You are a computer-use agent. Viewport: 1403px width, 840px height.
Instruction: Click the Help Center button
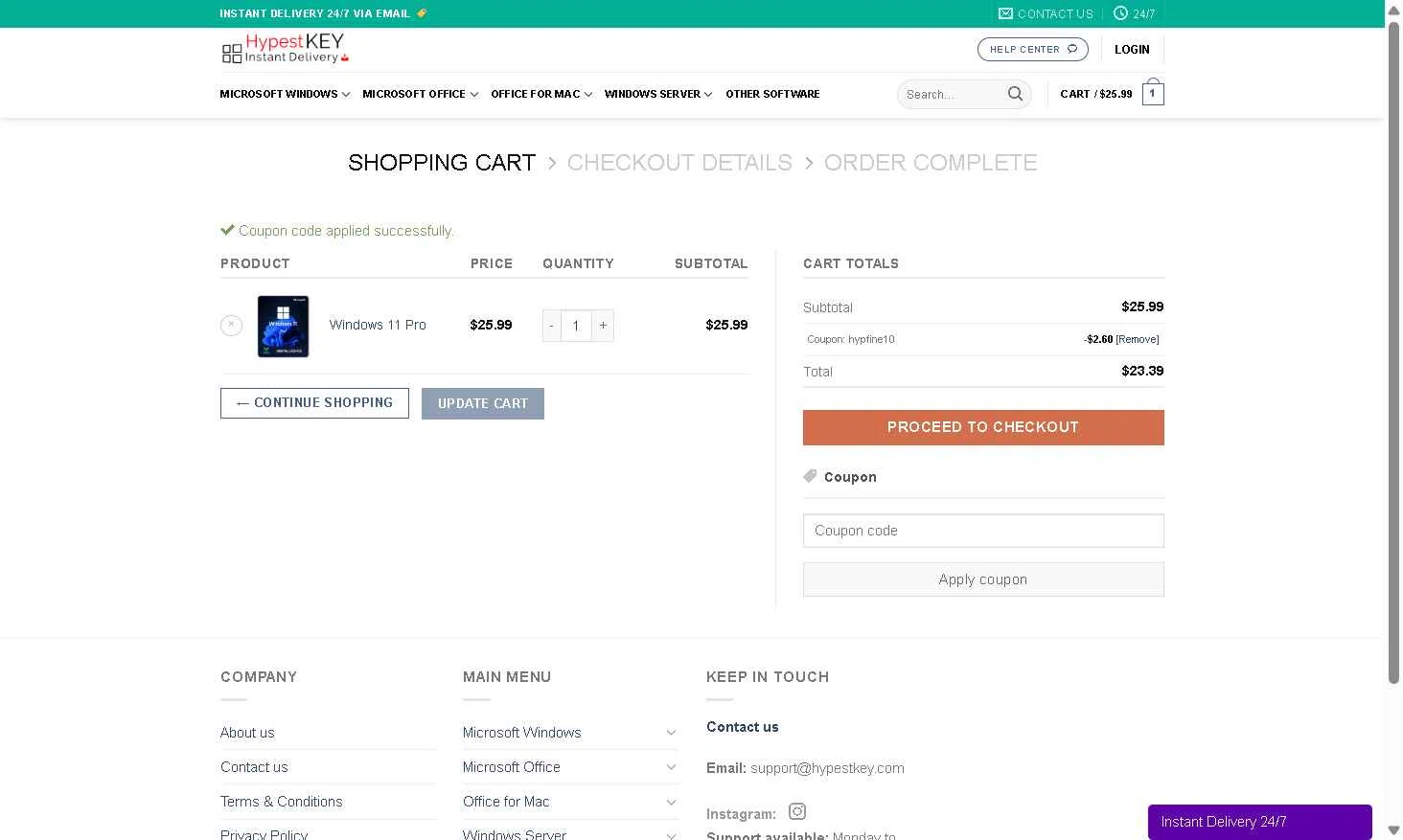pos(1032,49)
